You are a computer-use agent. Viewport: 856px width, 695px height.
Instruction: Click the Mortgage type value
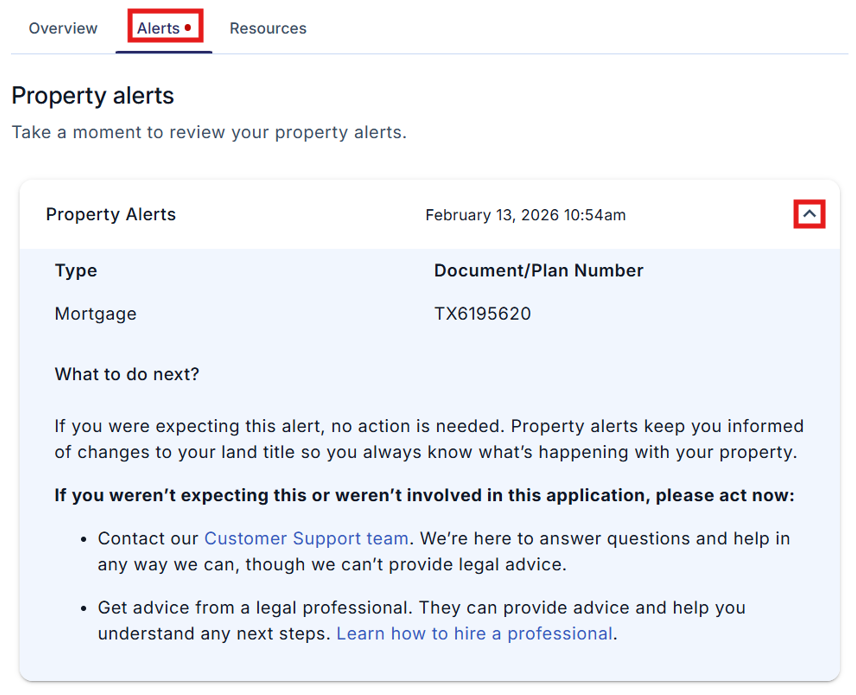pyautogui.click(x=95, y=314)
